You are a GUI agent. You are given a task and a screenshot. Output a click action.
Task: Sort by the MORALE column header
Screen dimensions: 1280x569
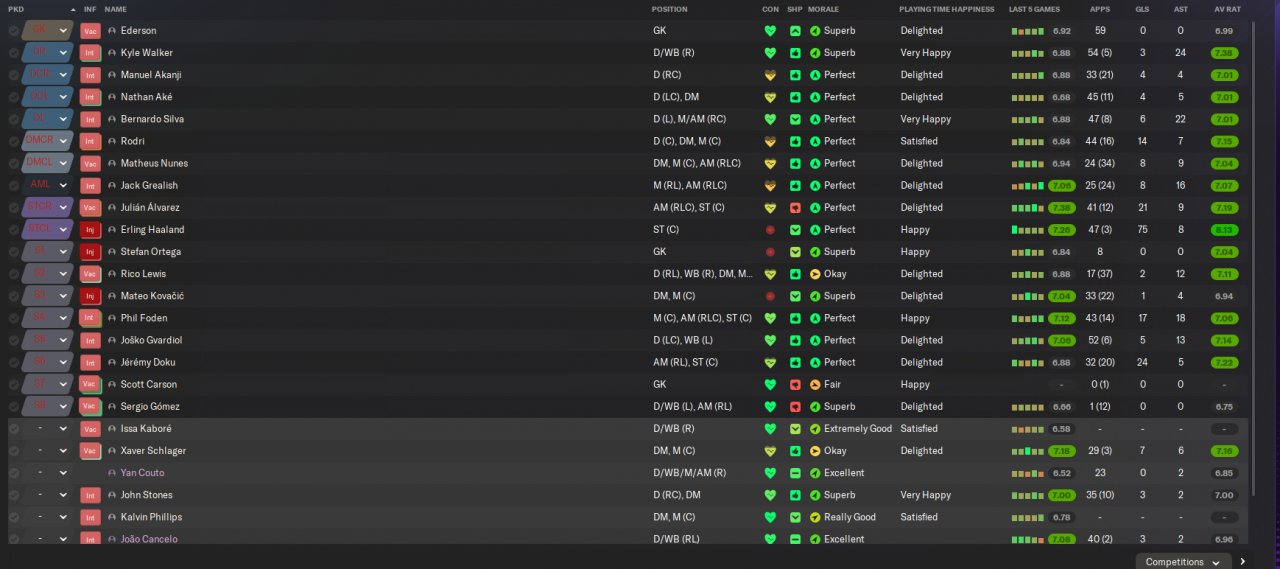[823, 9]
